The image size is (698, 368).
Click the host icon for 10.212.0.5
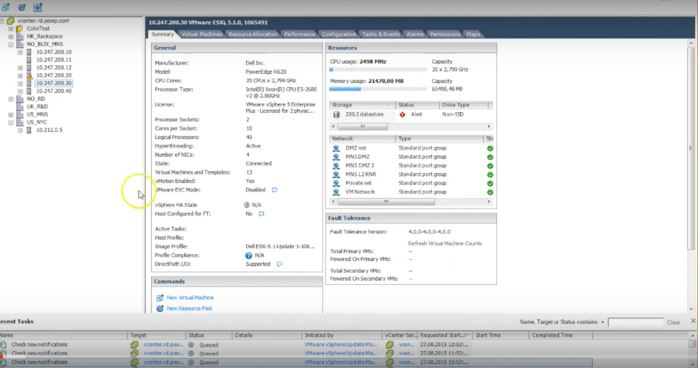29,130
